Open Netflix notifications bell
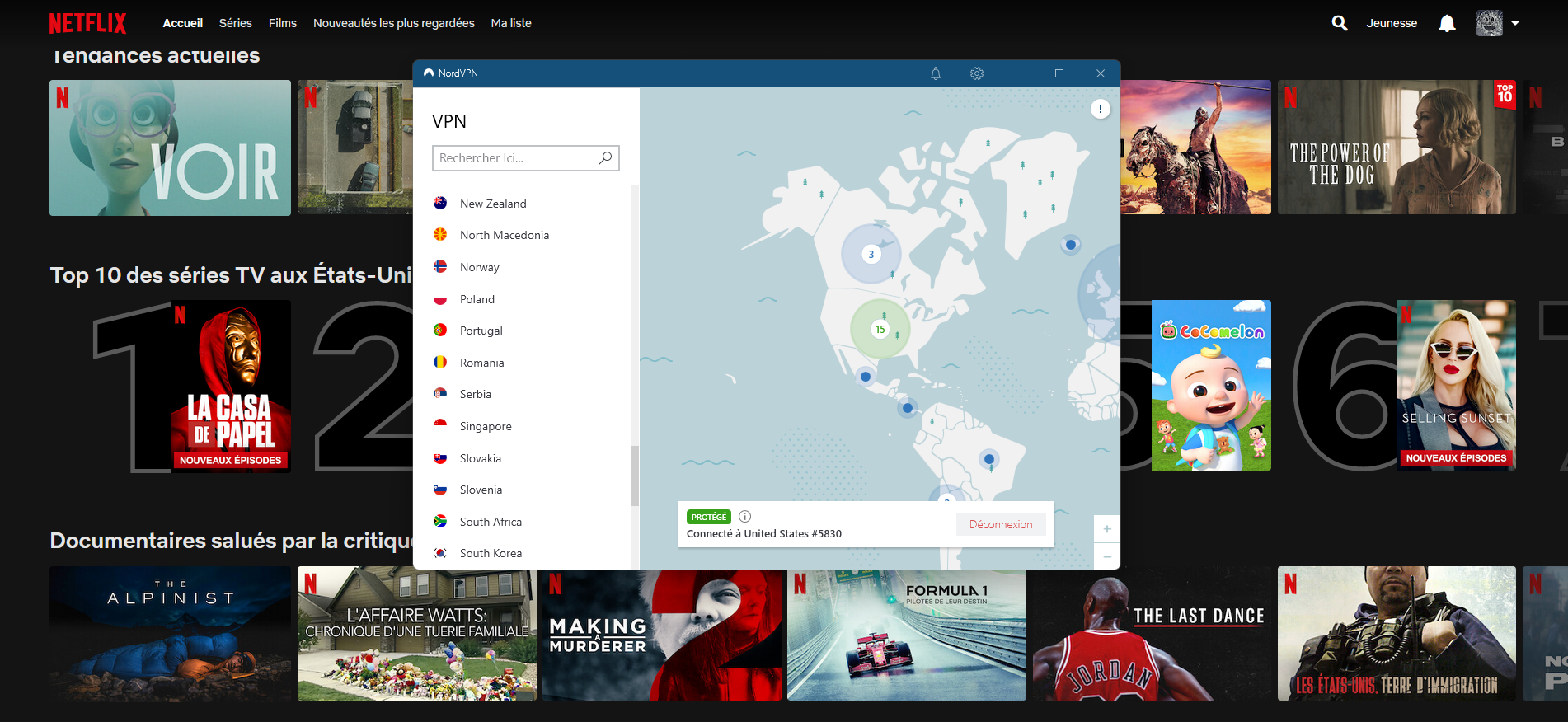 click(1447, 23)
